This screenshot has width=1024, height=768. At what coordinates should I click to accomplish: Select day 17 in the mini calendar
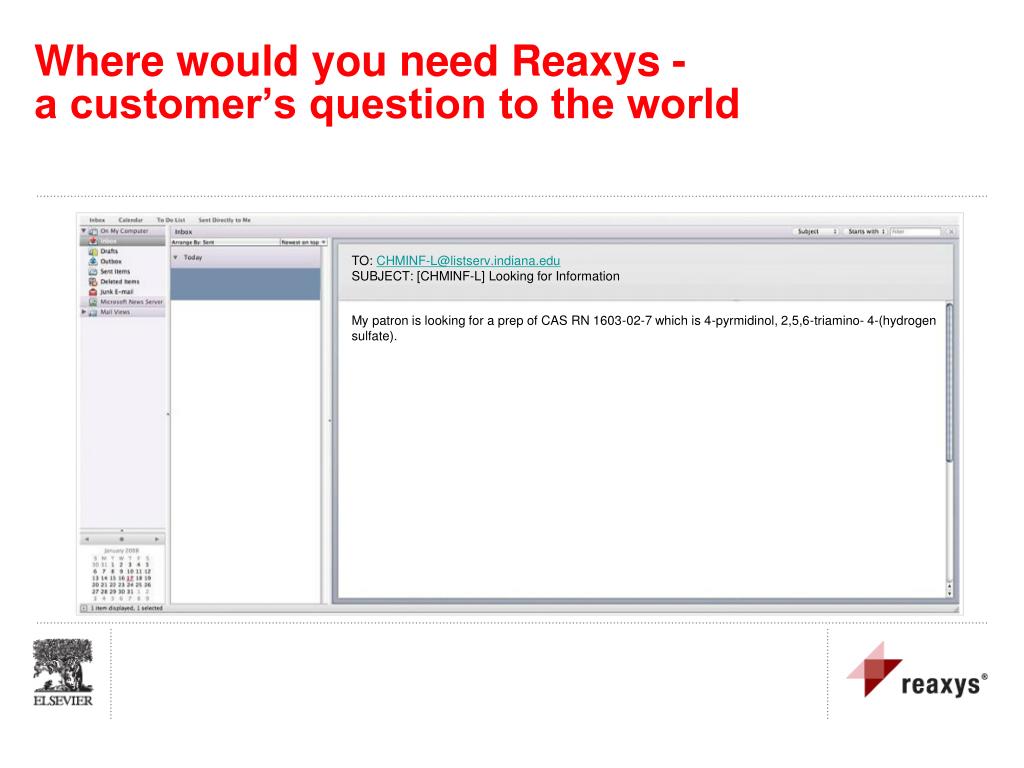130,578
